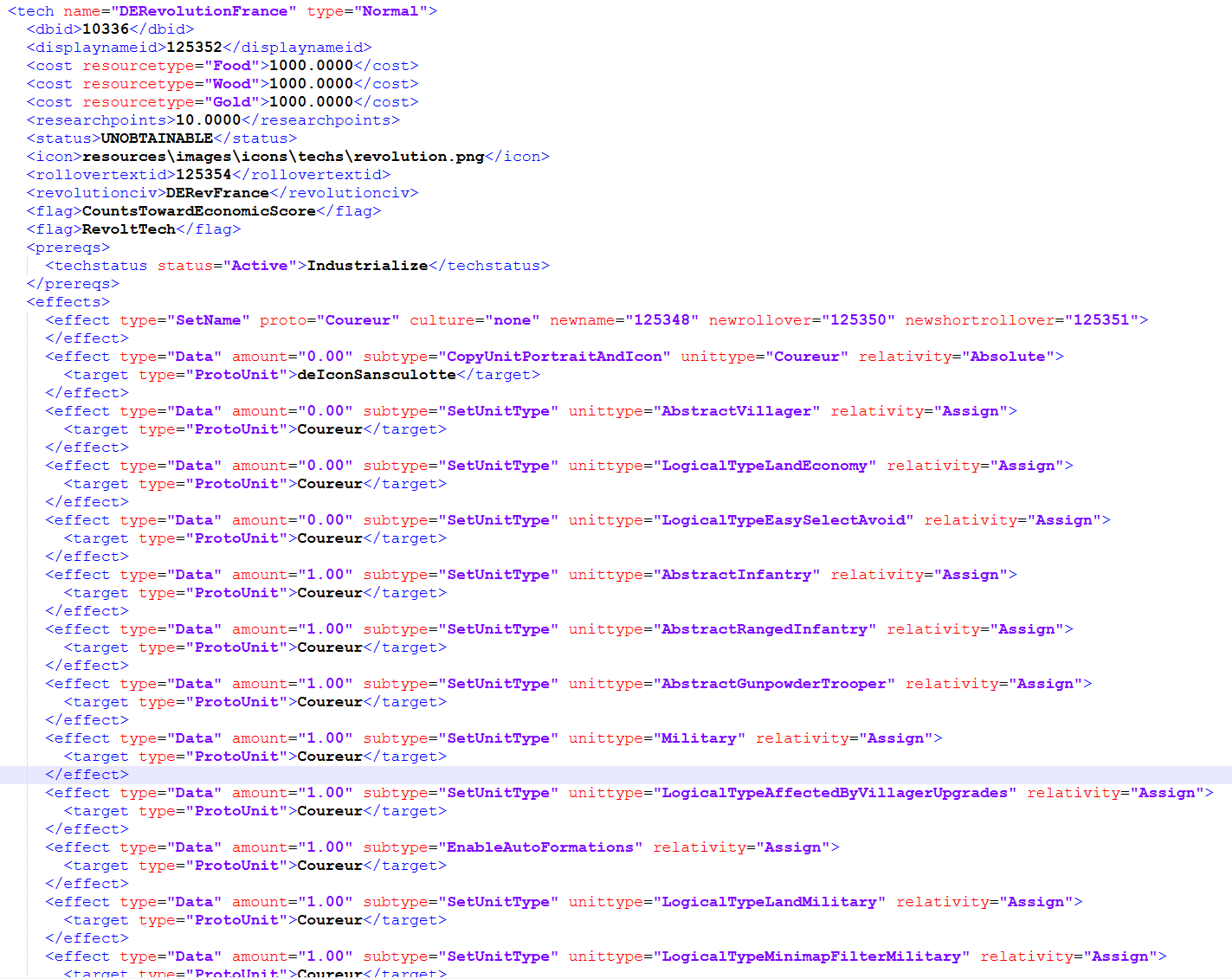This screenshot has width=1232, height=979.
Task: Click the unittype "LogicalTypeLandMilitary"
Action: (x=770, y=902)
